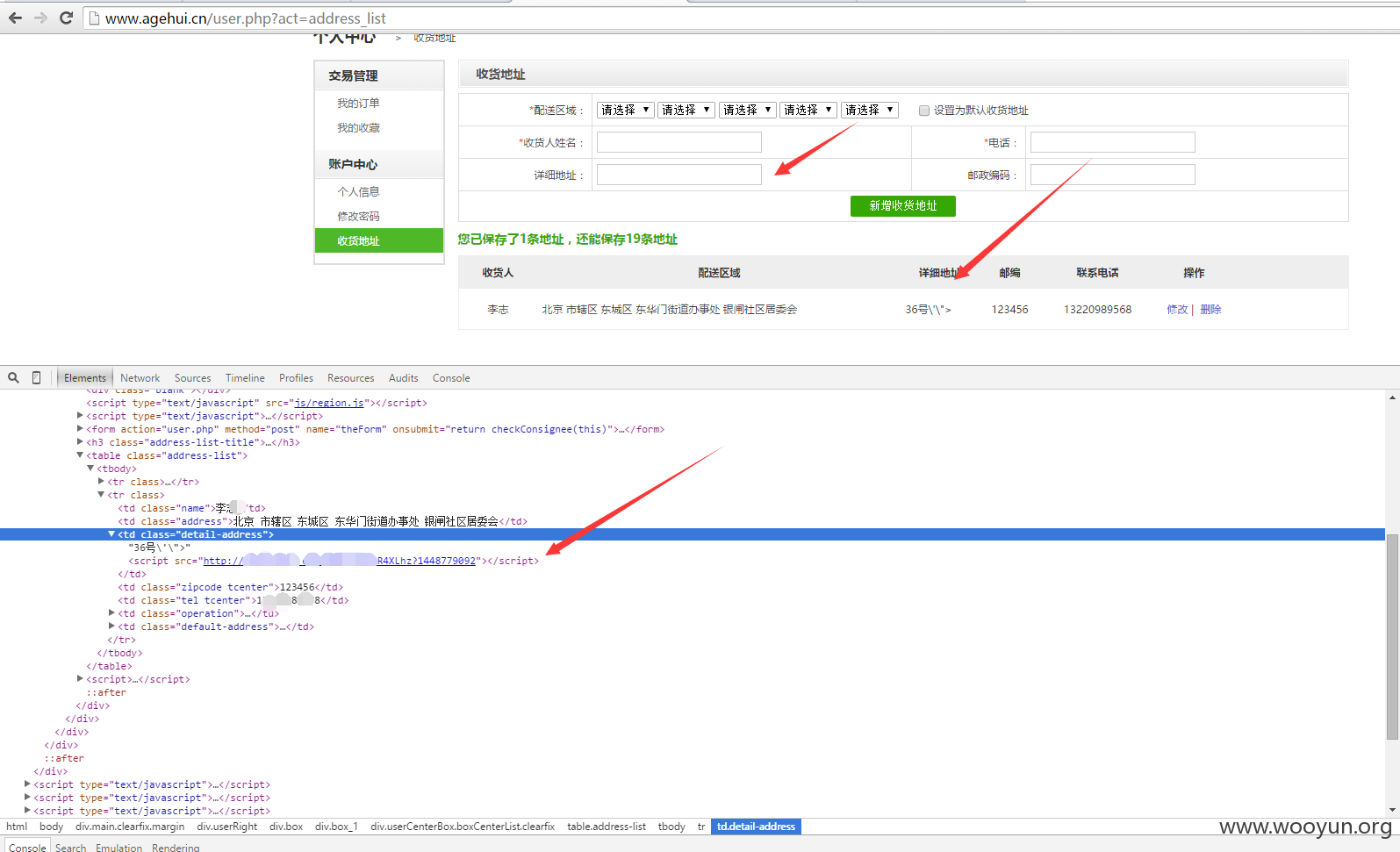Click the 电话 phone input field
This screenshot has width=1400, height=852.
[1112, 142]
